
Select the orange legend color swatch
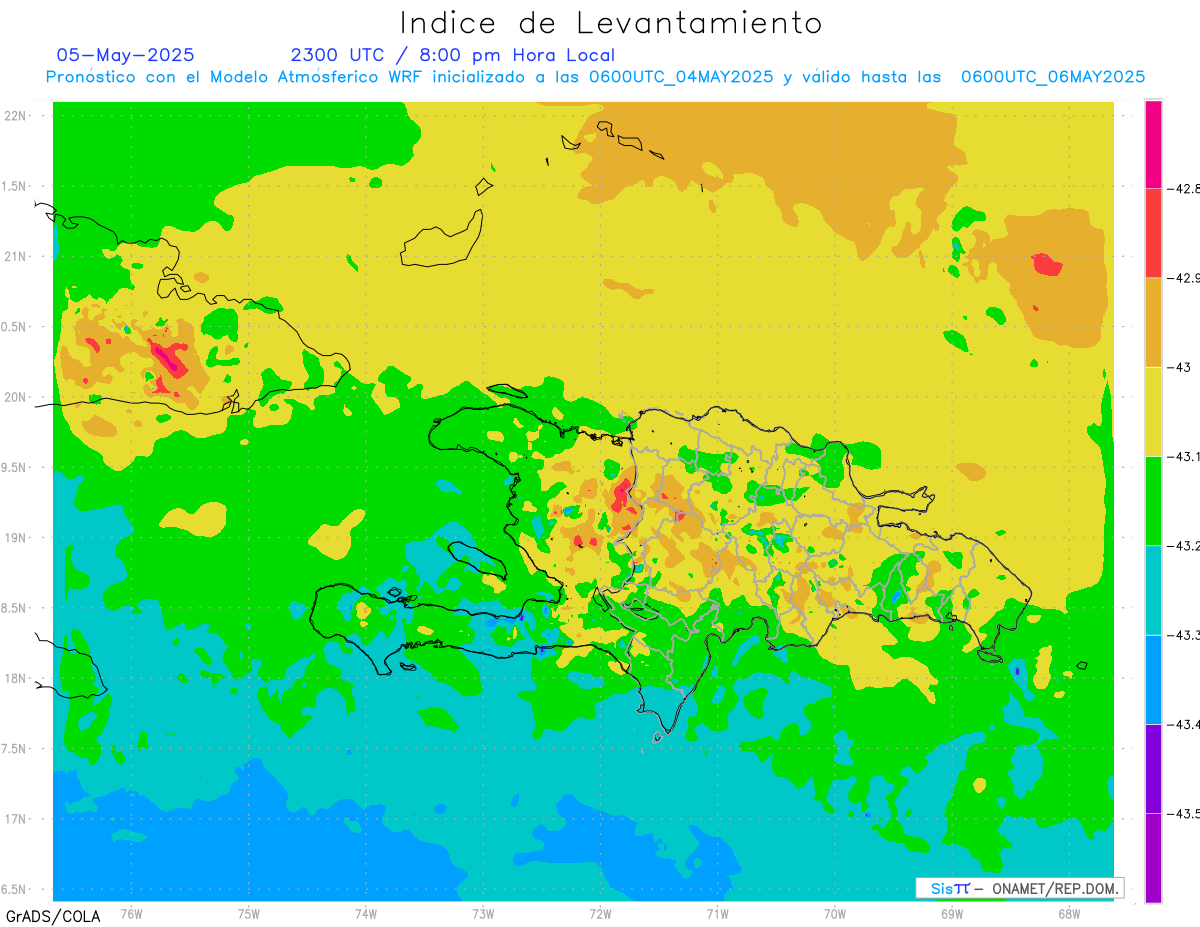coord(1153,322)
